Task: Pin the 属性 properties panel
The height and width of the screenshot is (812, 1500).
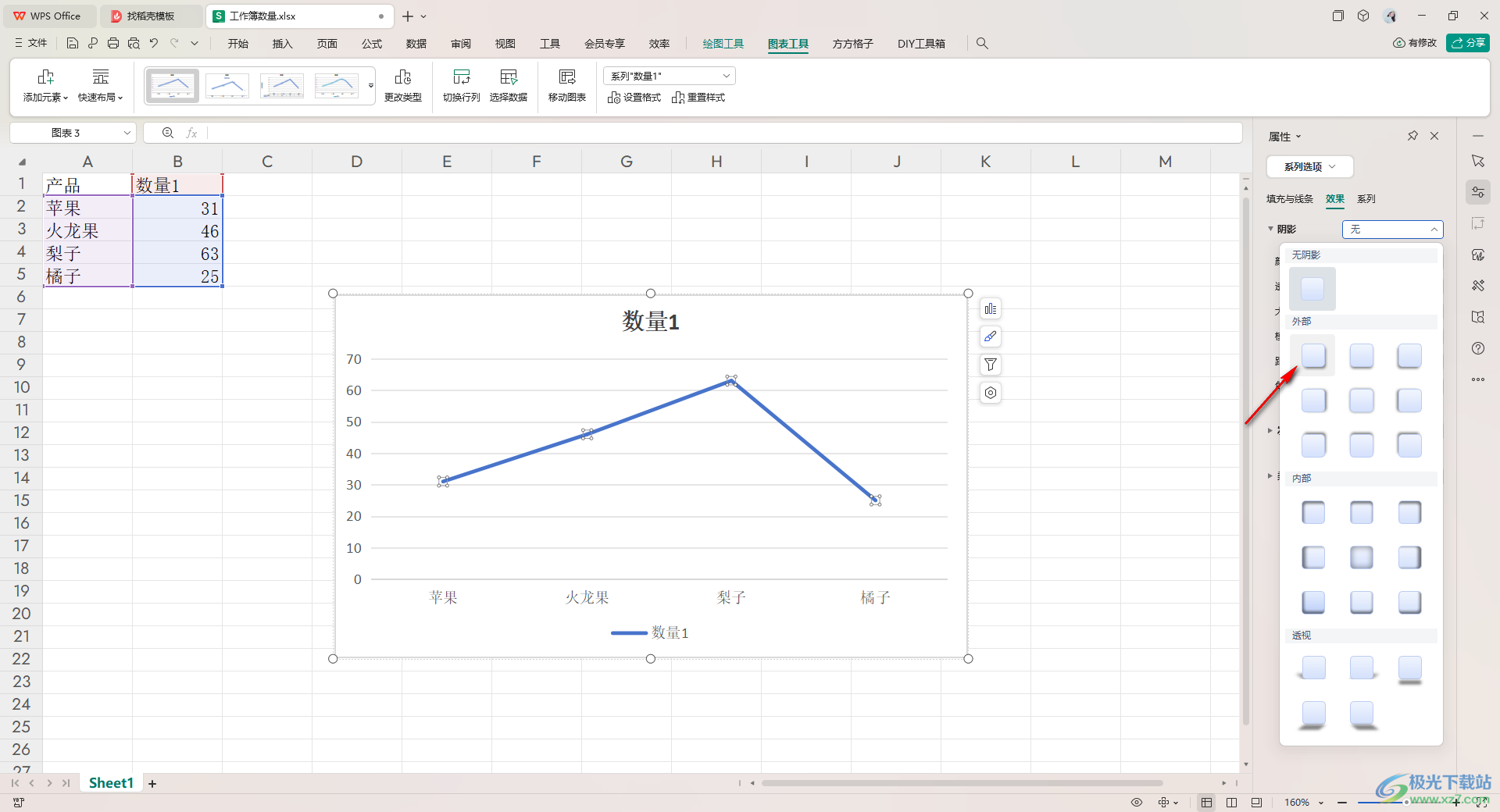Action: (1412, 136)
